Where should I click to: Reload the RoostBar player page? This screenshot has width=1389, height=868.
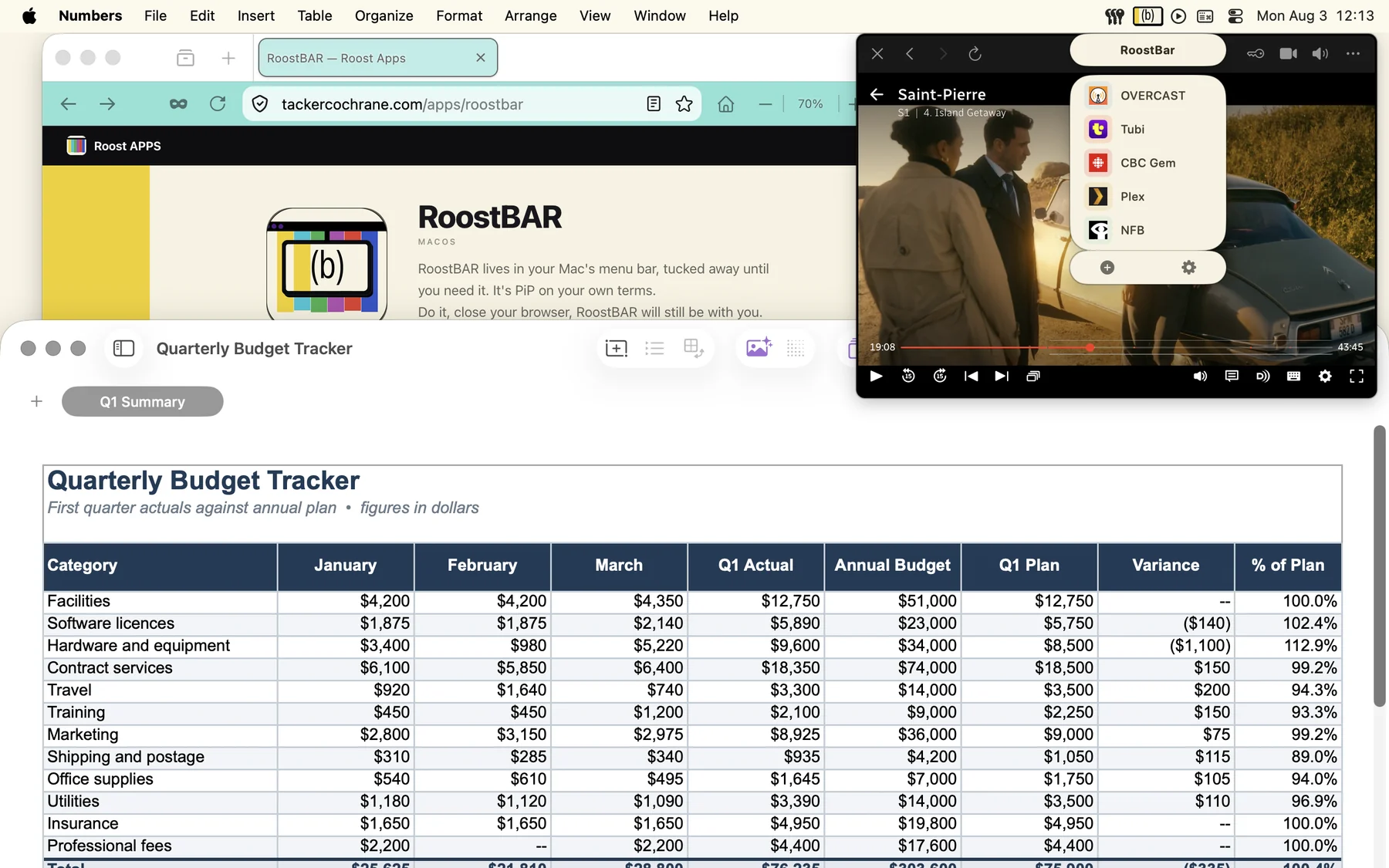pos(975,53)
